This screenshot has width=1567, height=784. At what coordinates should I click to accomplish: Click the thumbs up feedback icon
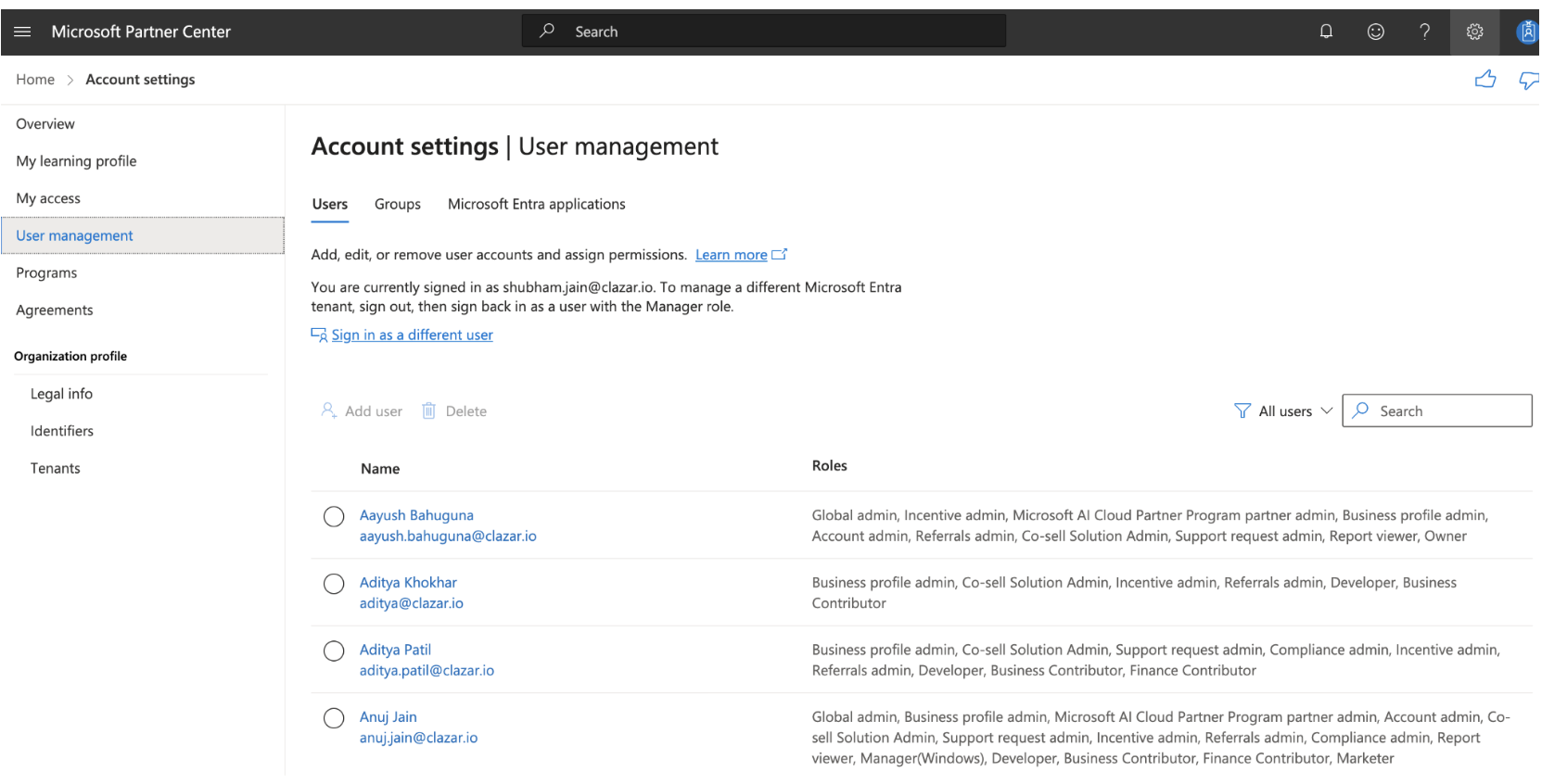[1485, 80]
